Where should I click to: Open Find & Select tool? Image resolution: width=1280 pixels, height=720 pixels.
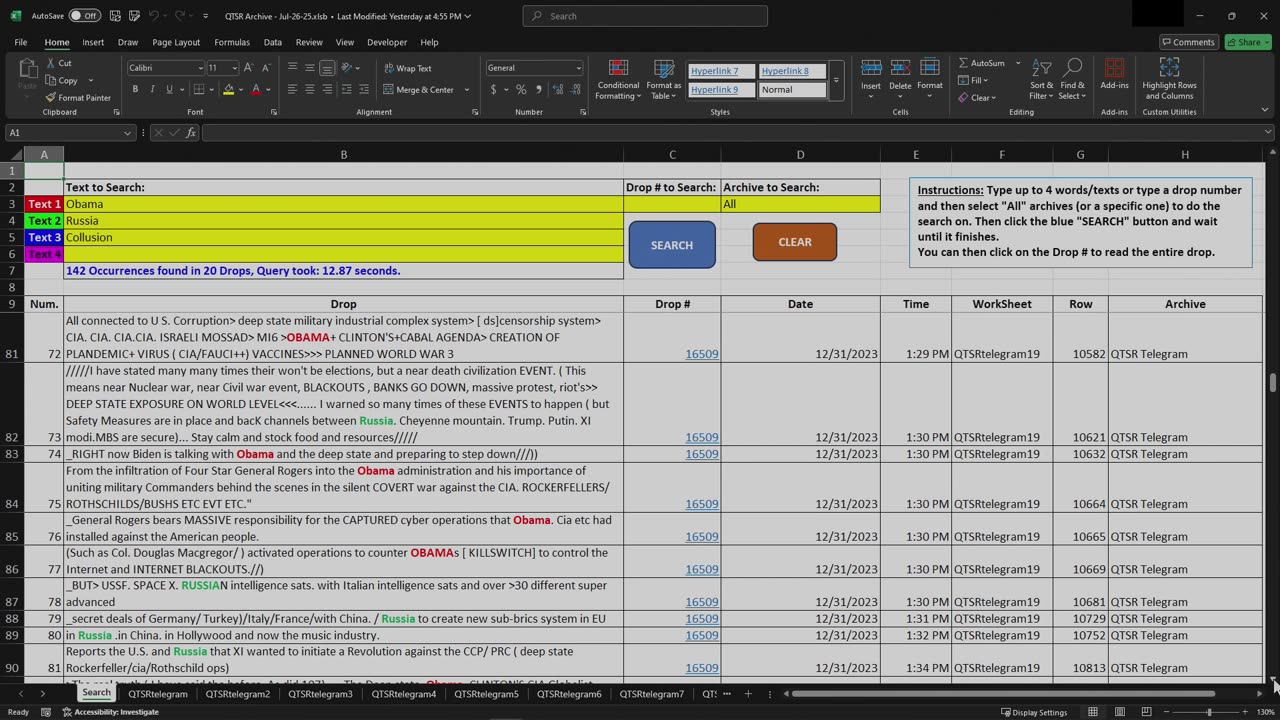pos(1072,78)
